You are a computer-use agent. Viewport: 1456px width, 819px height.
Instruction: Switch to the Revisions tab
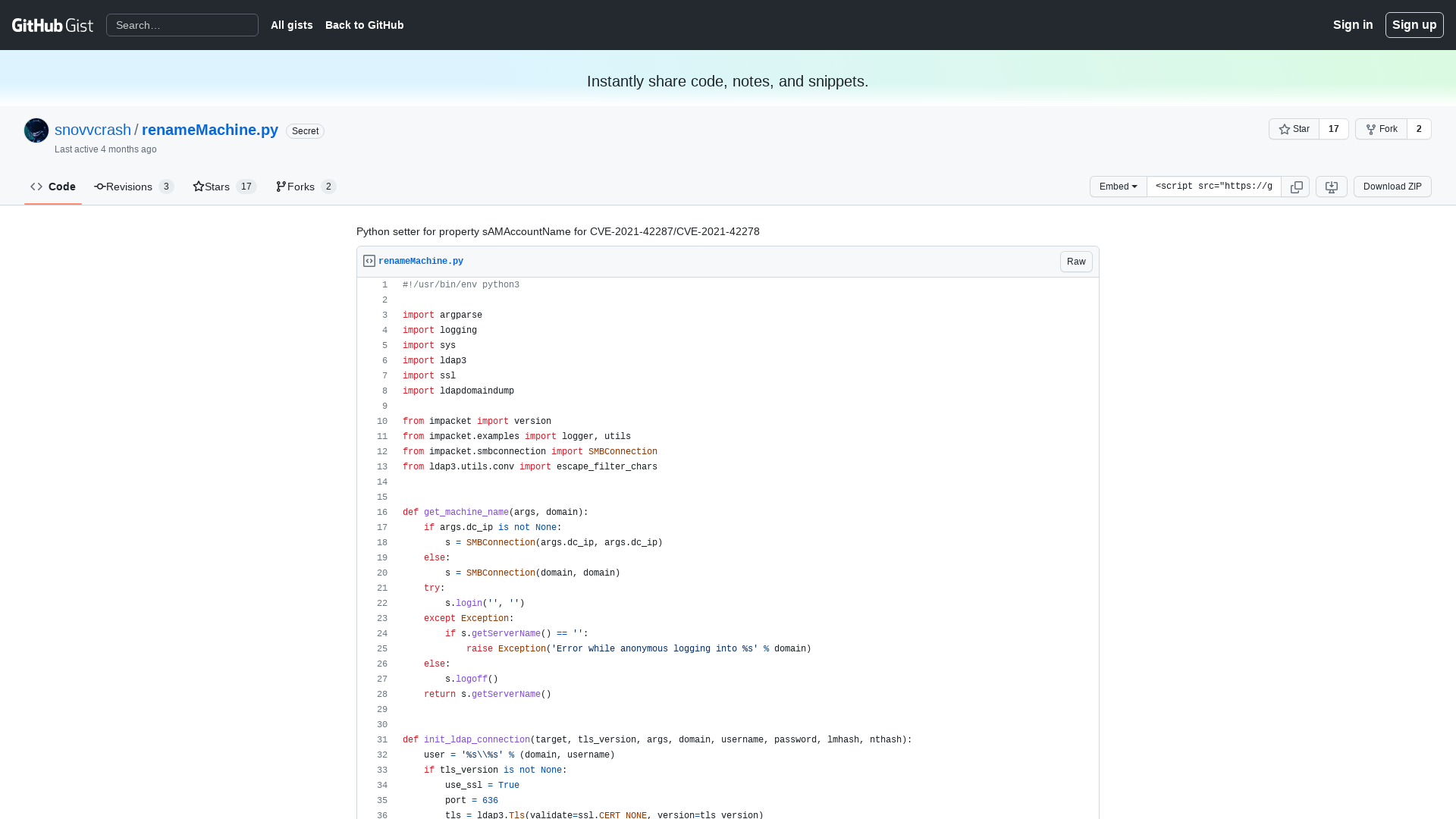pos(134,187)
